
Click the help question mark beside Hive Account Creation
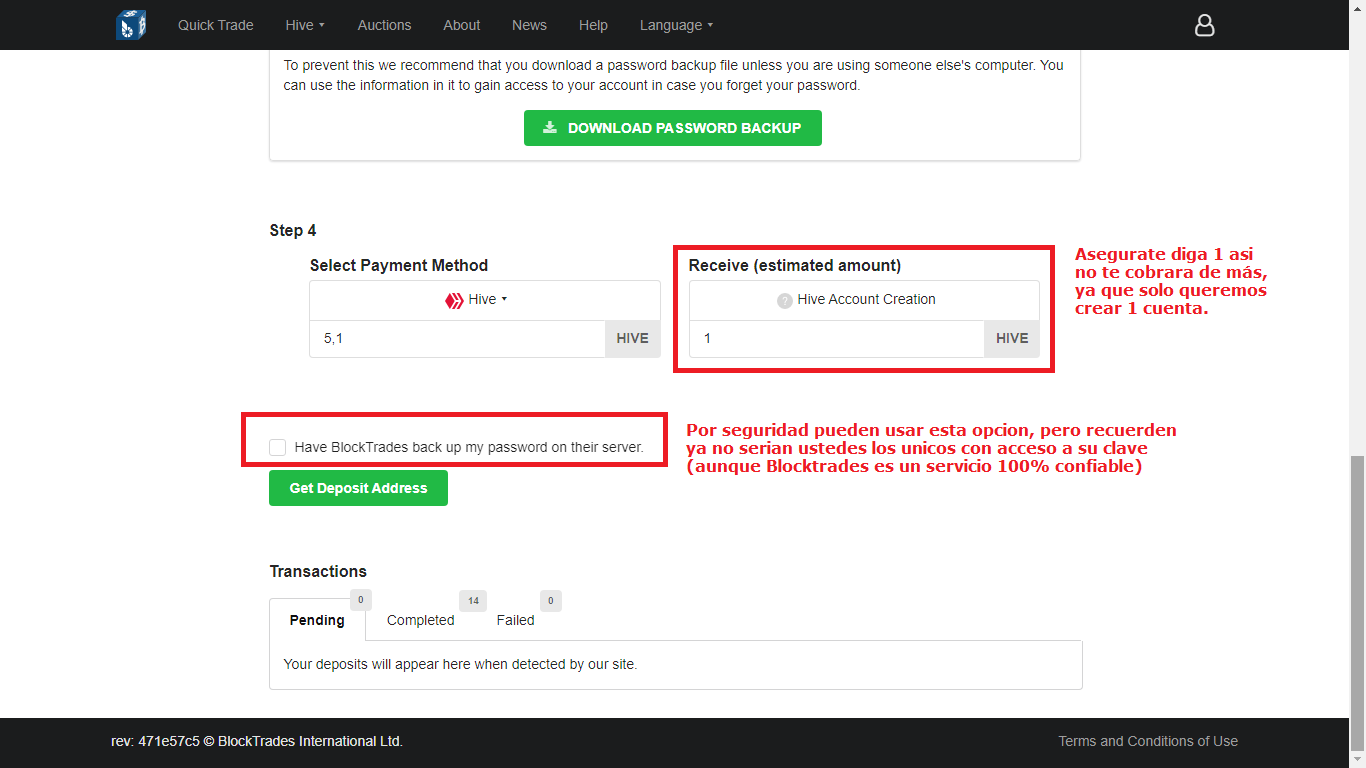[785, 300]
